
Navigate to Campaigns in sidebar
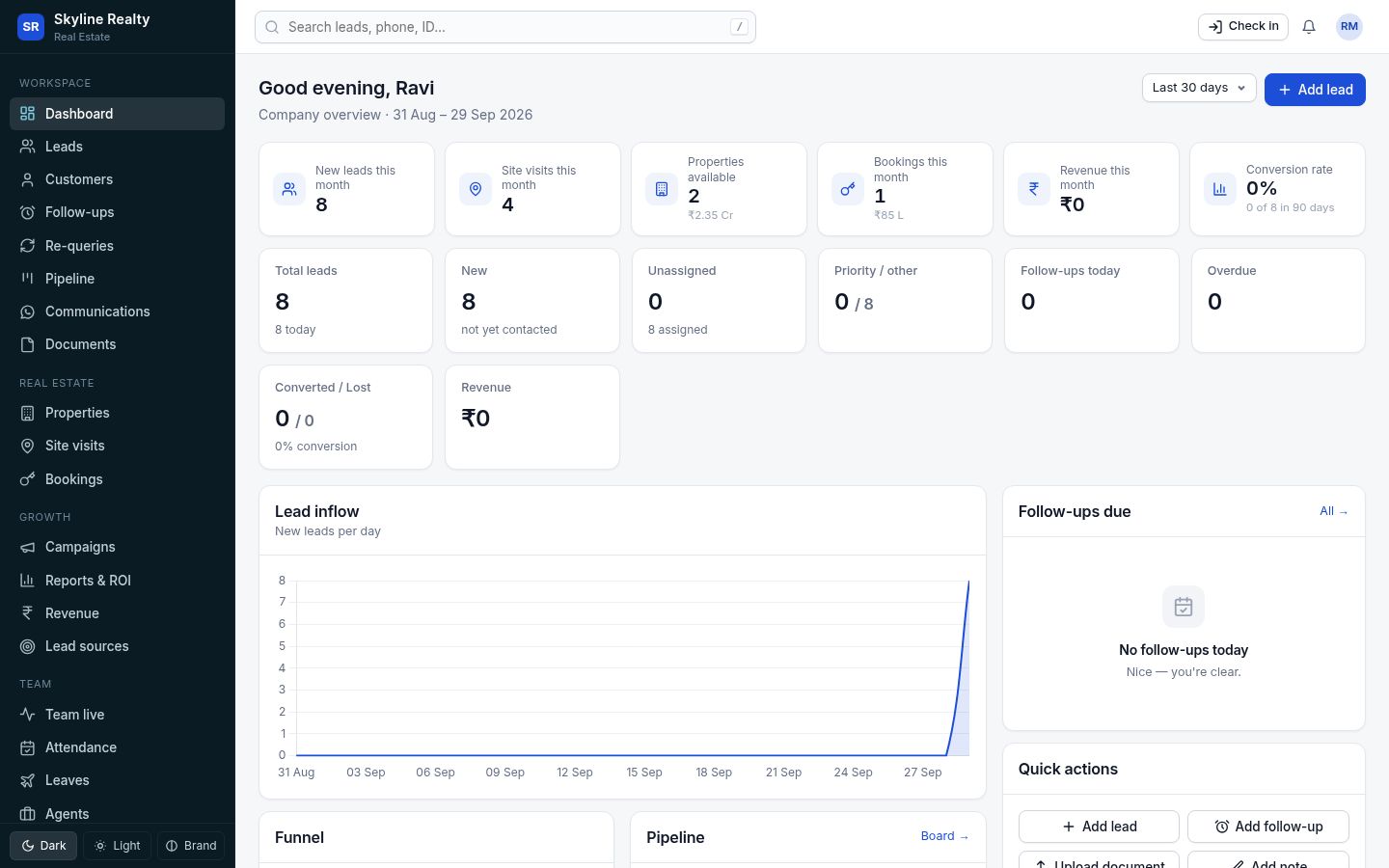117,547
